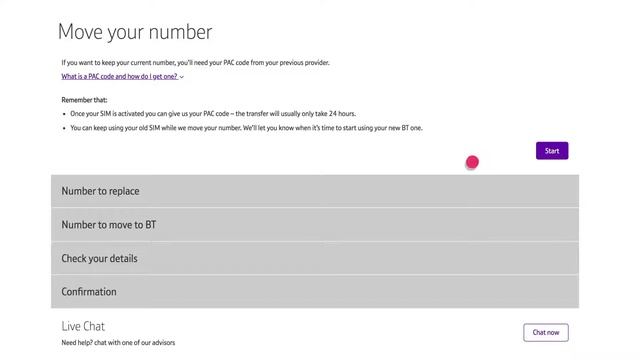Viewport: 640px width, 360px height.
Task: Open the 'Confirmation' step
Action: [x=315, y=291]
